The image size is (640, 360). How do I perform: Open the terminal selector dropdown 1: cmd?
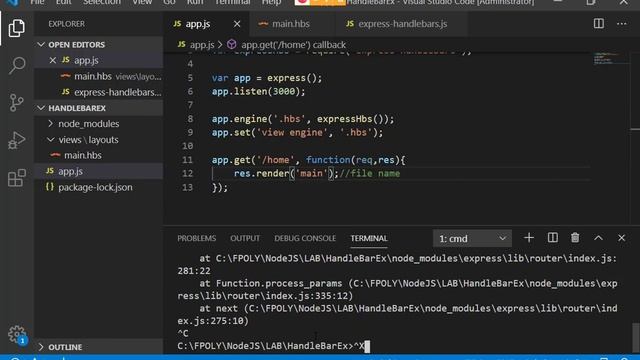472,238
